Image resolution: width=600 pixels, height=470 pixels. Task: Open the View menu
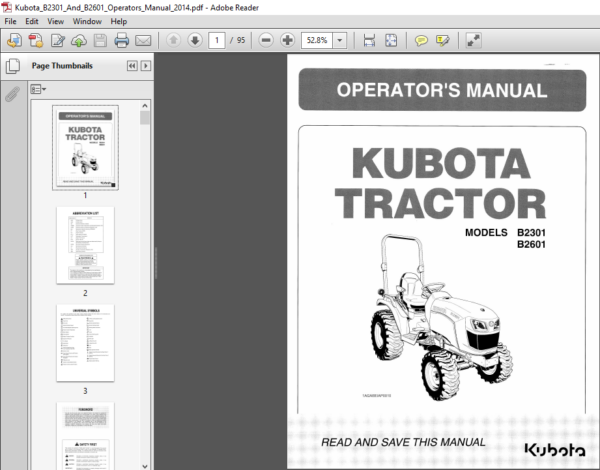tap(55, 21)
